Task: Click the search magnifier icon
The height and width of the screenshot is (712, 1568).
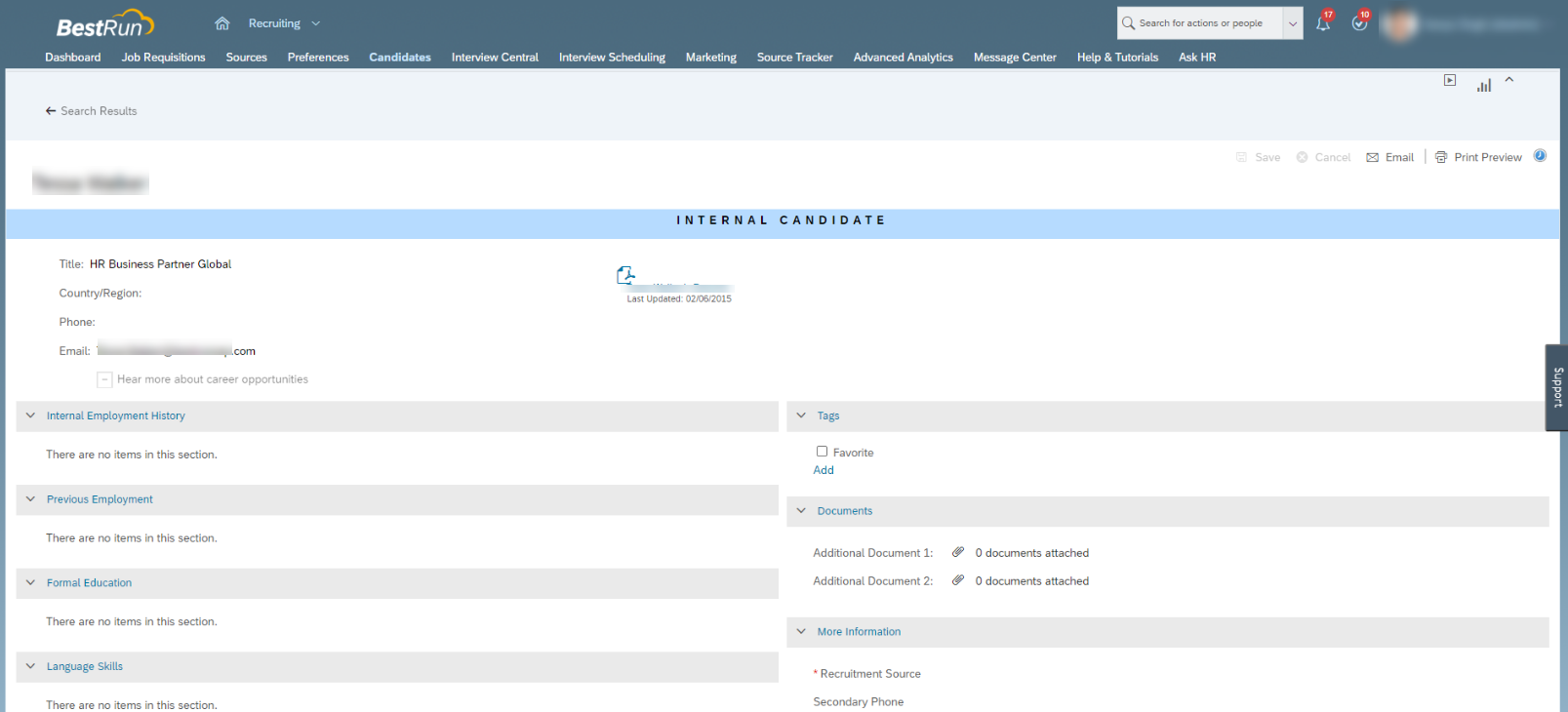Action: click(1128, 23)
